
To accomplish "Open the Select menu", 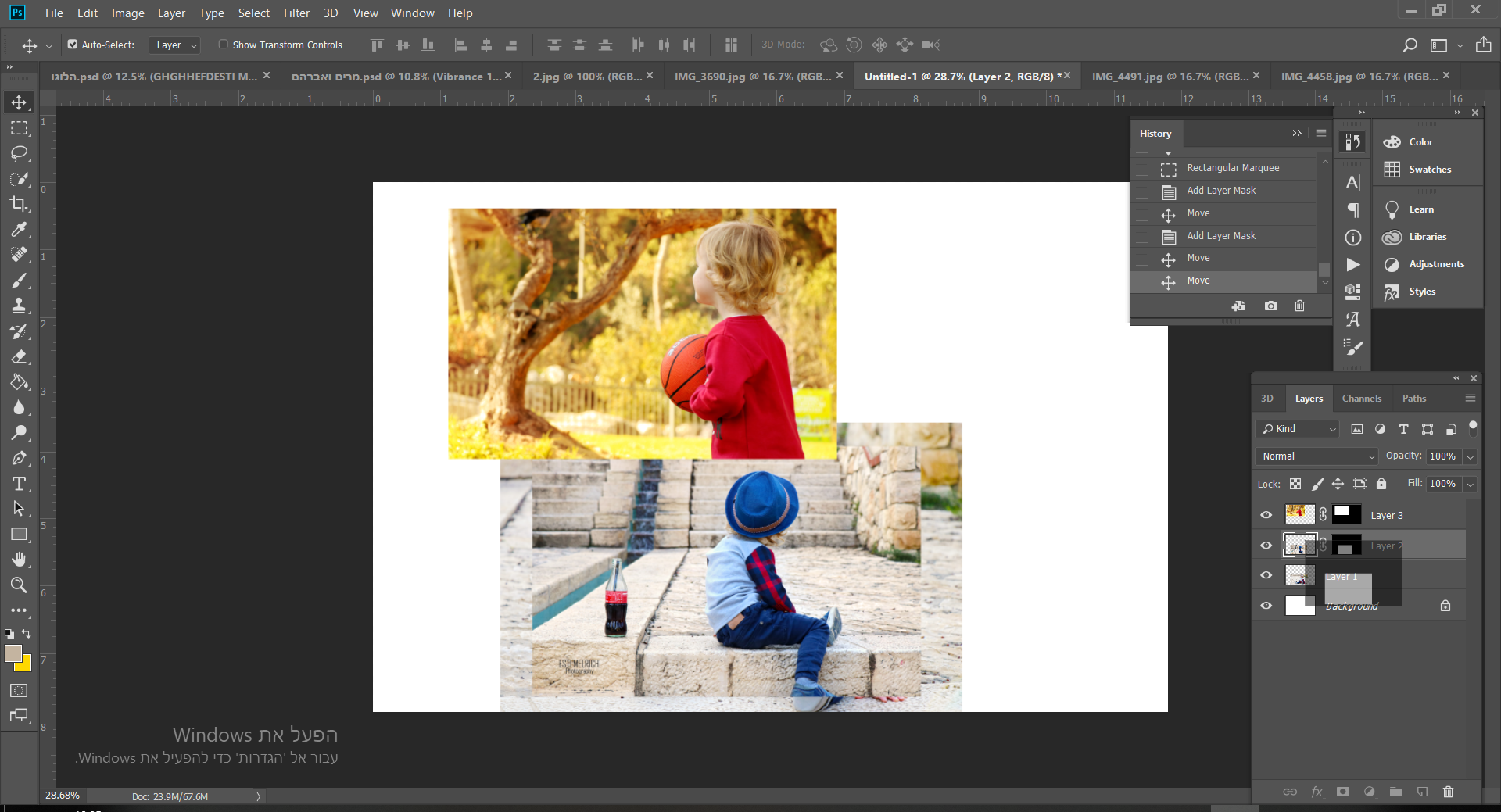I will 254,13.
